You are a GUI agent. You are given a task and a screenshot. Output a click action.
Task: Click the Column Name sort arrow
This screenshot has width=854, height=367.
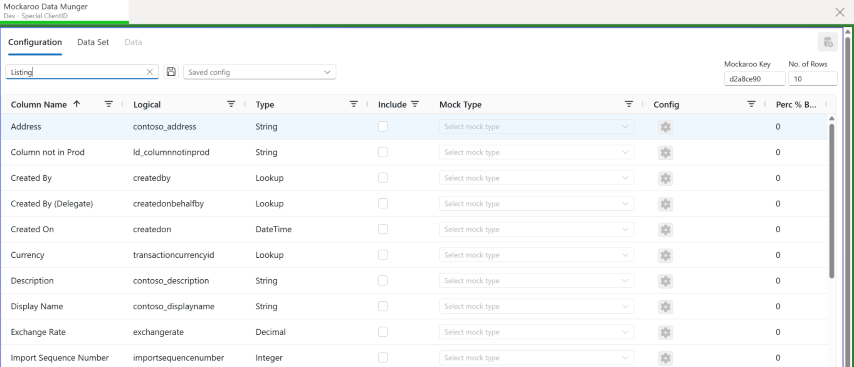[x=76, y=104]
